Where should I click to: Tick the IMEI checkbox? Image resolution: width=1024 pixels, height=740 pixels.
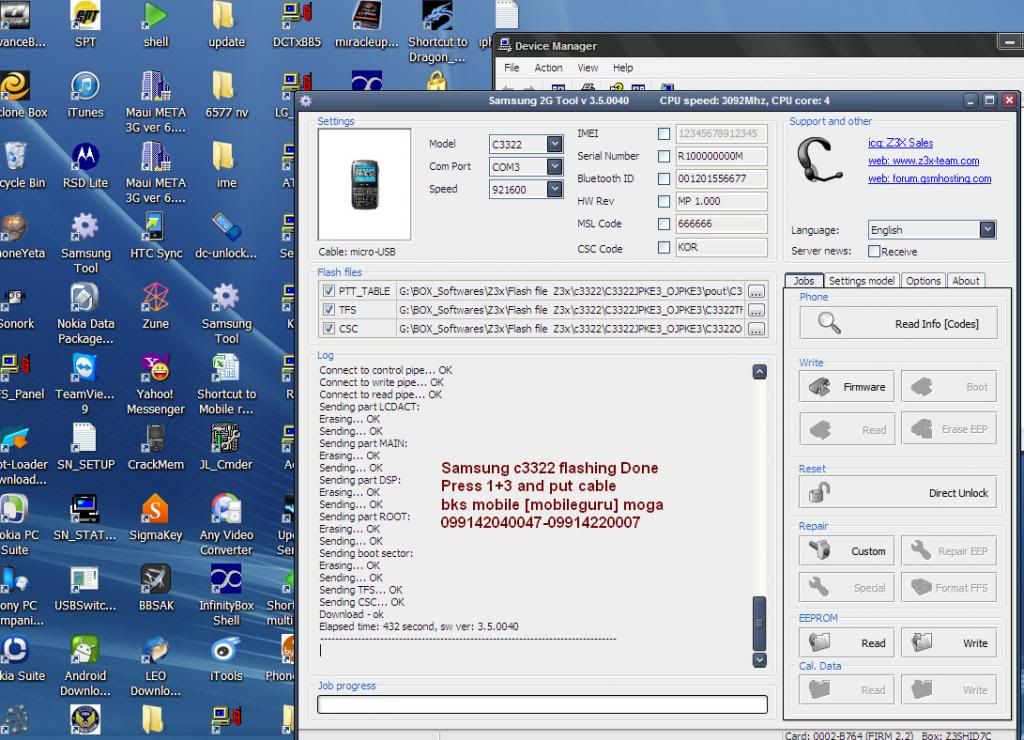point(664,134)
